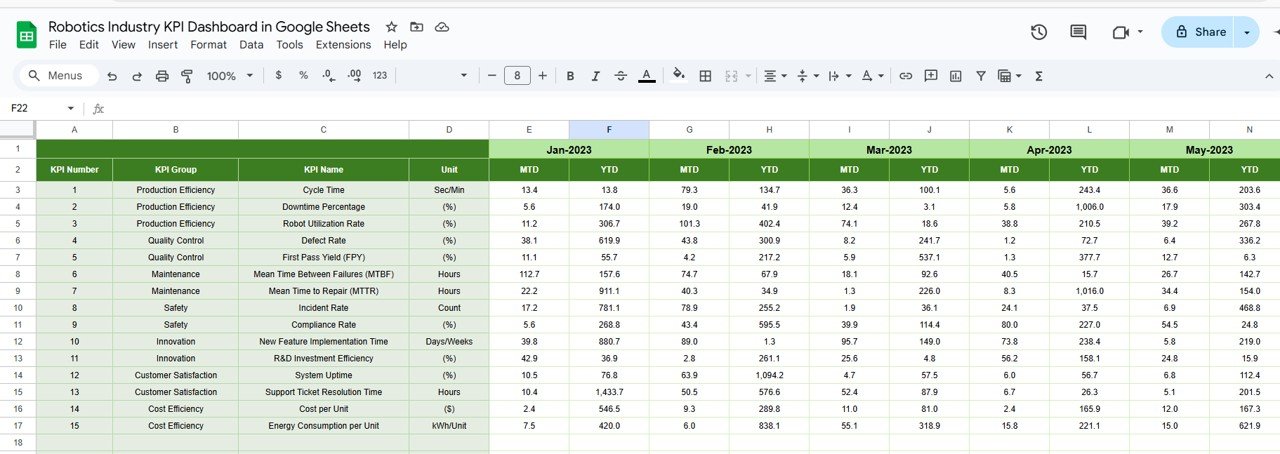Star the Robotics KPI Dashboard document

[391, 27]
